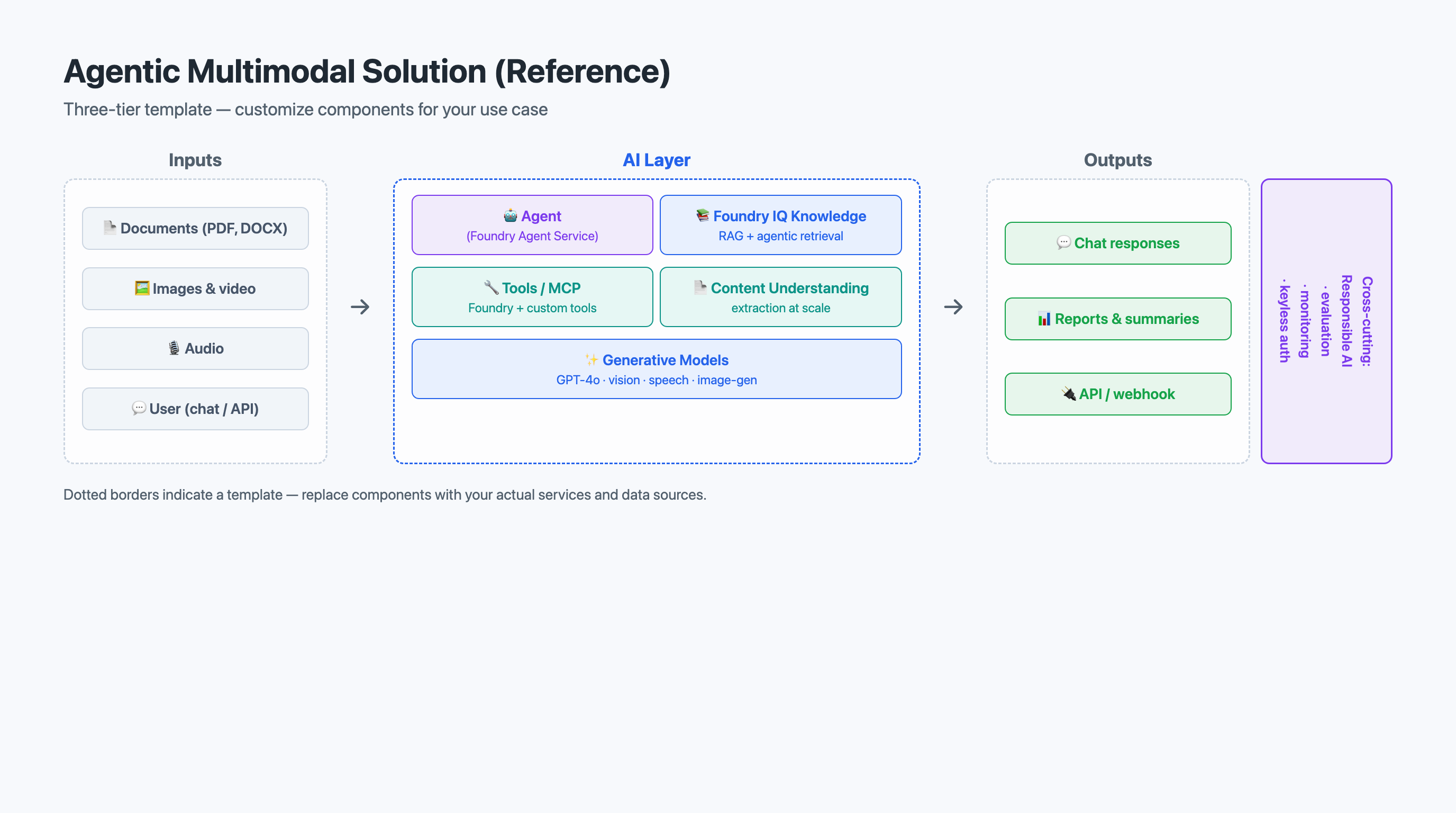This screenshot has height=813, width=1456.
Task: Click the bar chart icon beside Reports & summaries
Action: (x=1044, y=318)
